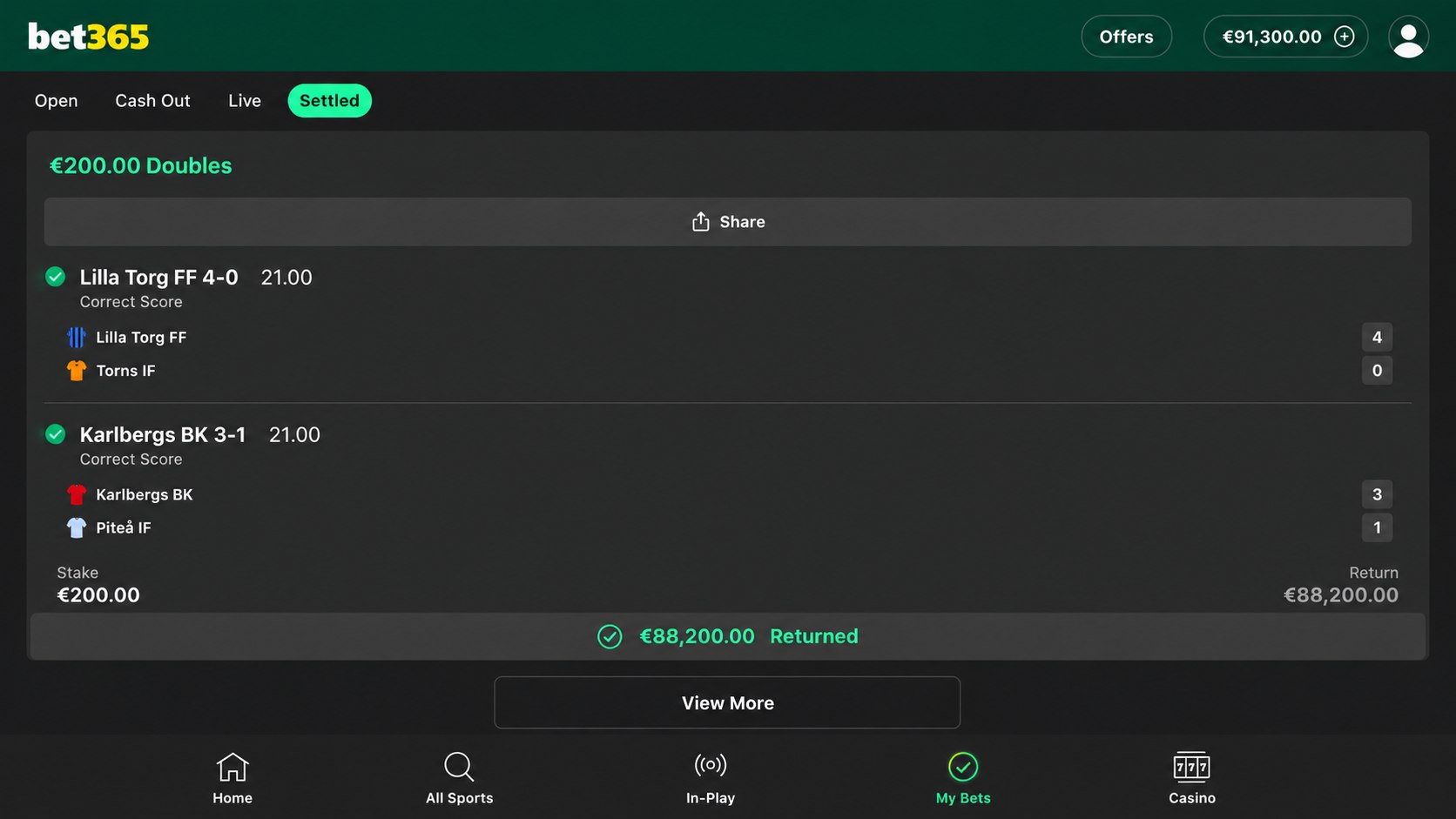Image resolution: width=1456 pixels, height=819 pixels.
Task: Click the Lilla Torg FF team name
Action: point(141,337)
